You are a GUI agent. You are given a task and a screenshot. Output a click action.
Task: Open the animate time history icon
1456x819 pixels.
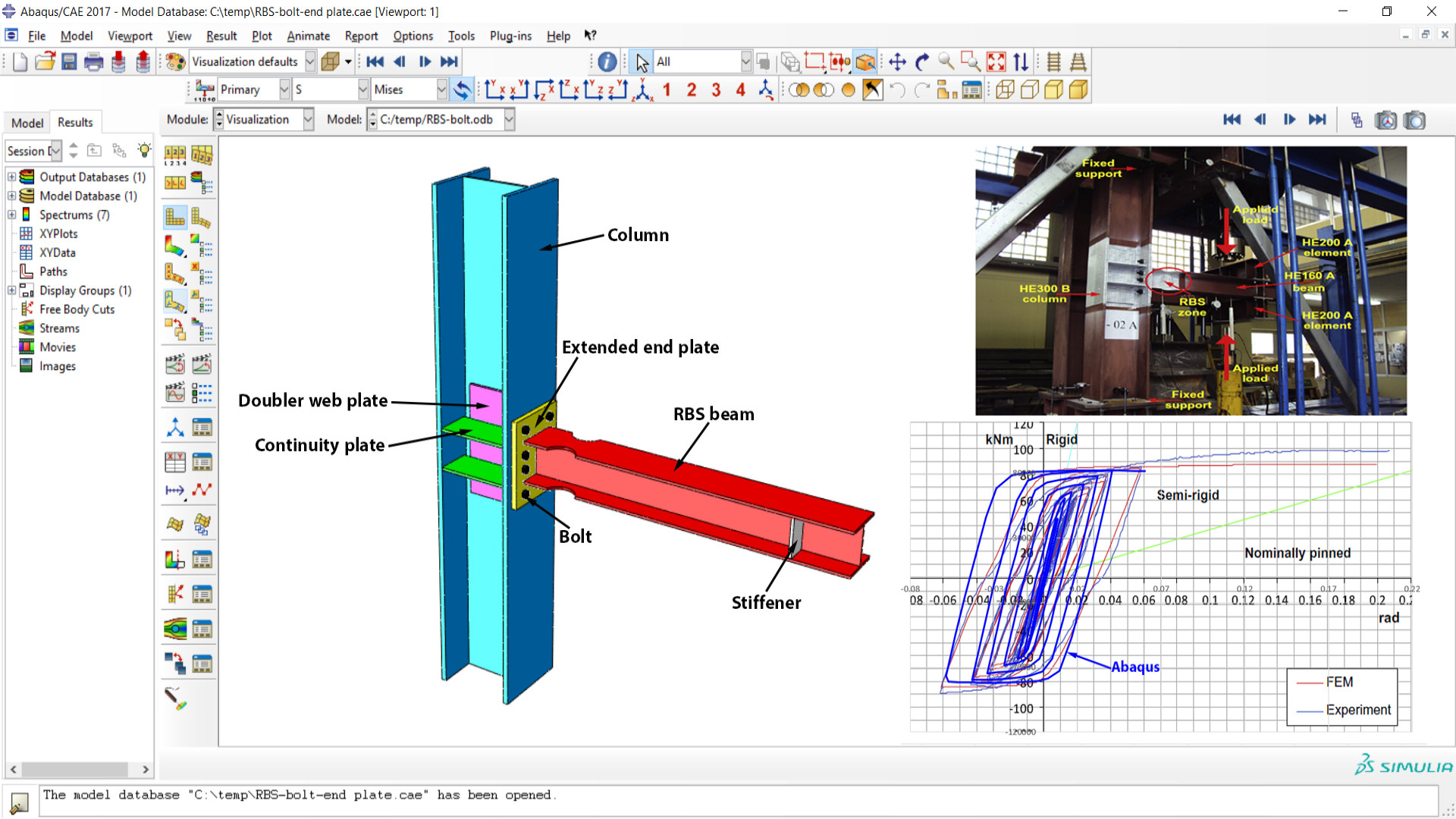pyautogui.click(x=201, y=365)
